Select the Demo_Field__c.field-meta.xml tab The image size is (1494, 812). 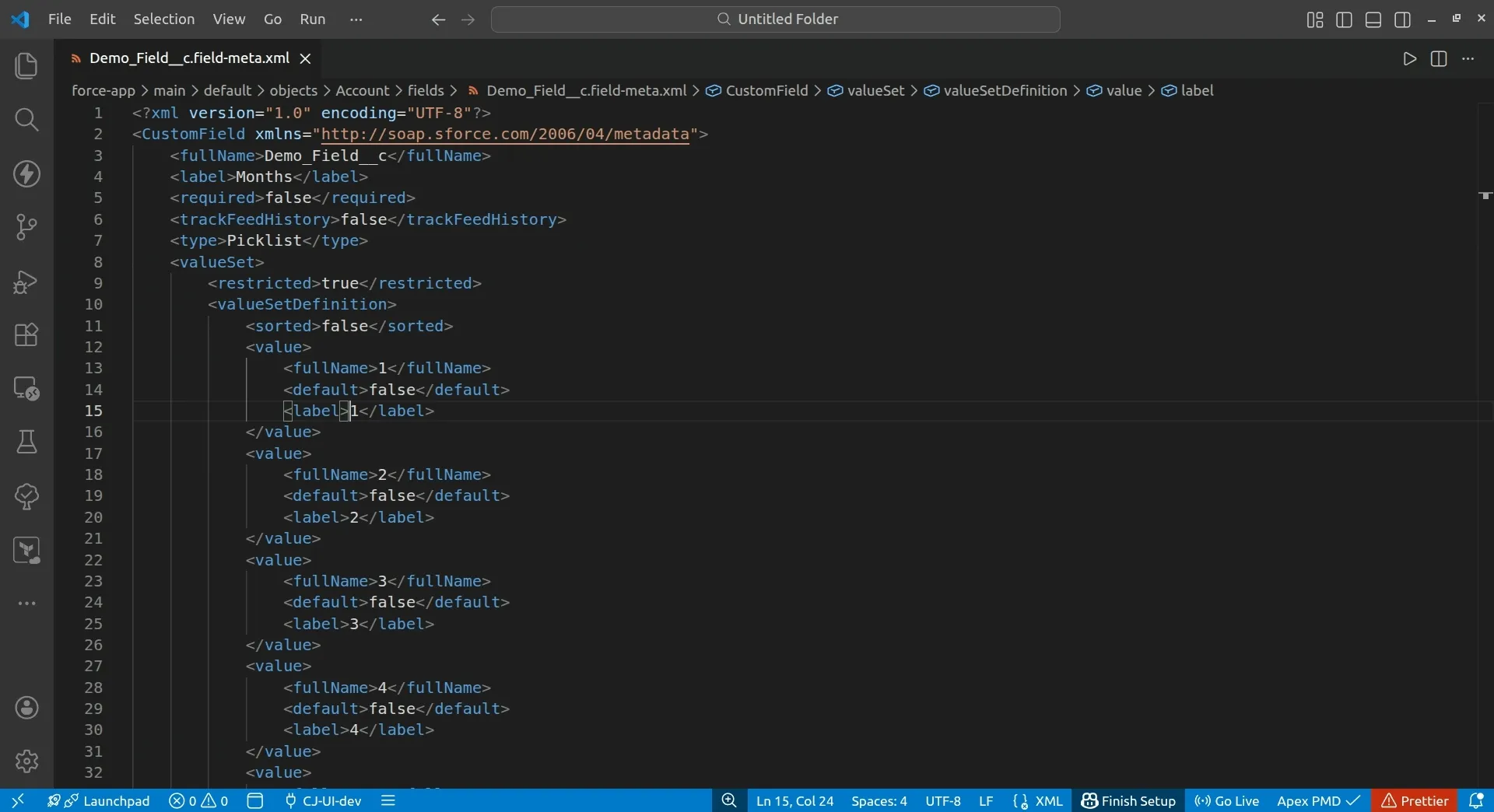coord(188,58)
